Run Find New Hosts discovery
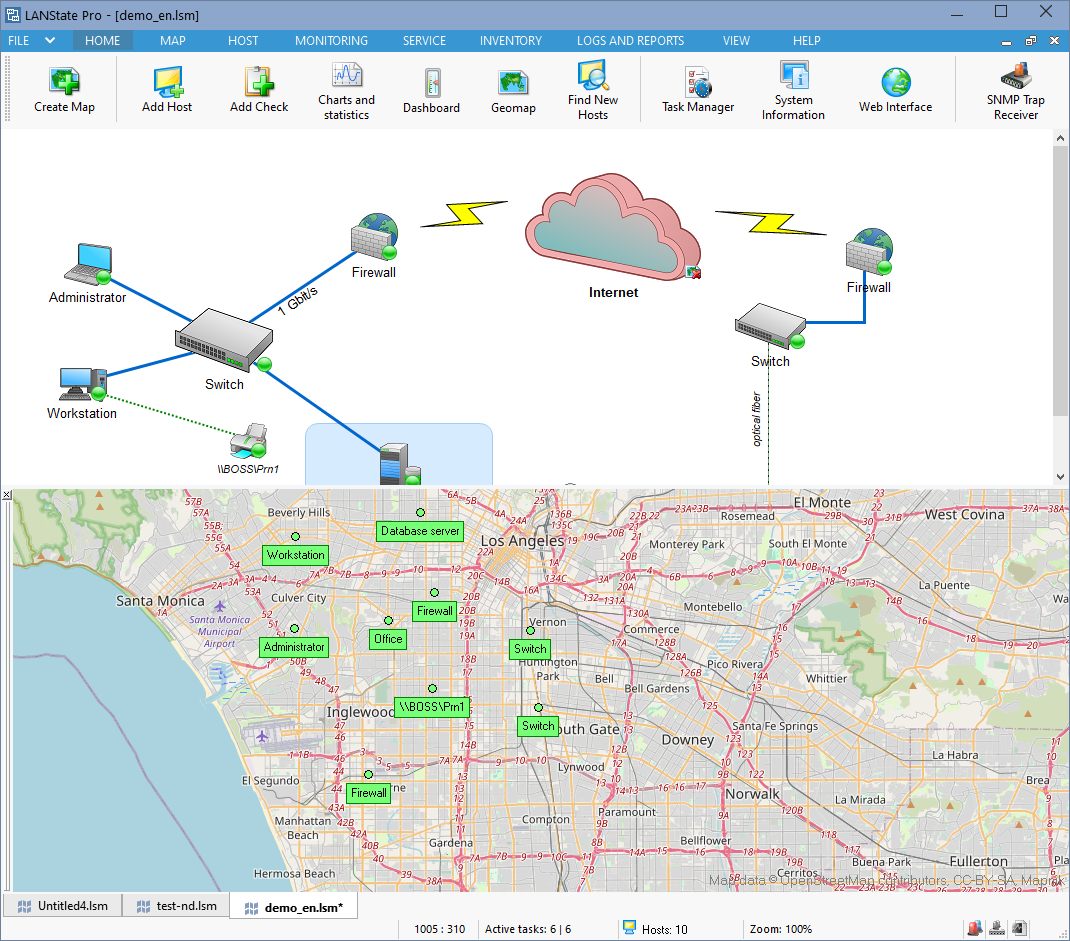The width and height of the screenshot is (1070, 941). click(592, 90)
